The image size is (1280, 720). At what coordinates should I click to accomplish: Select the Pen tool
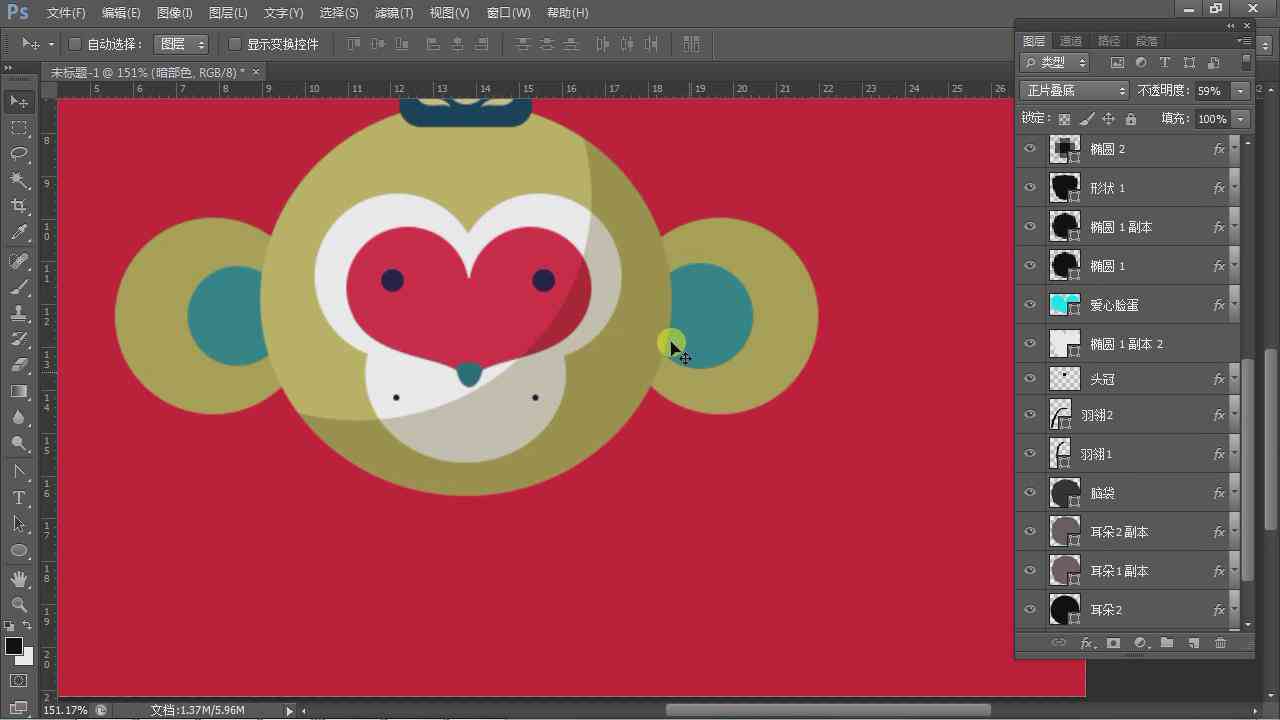click(19, 471)
